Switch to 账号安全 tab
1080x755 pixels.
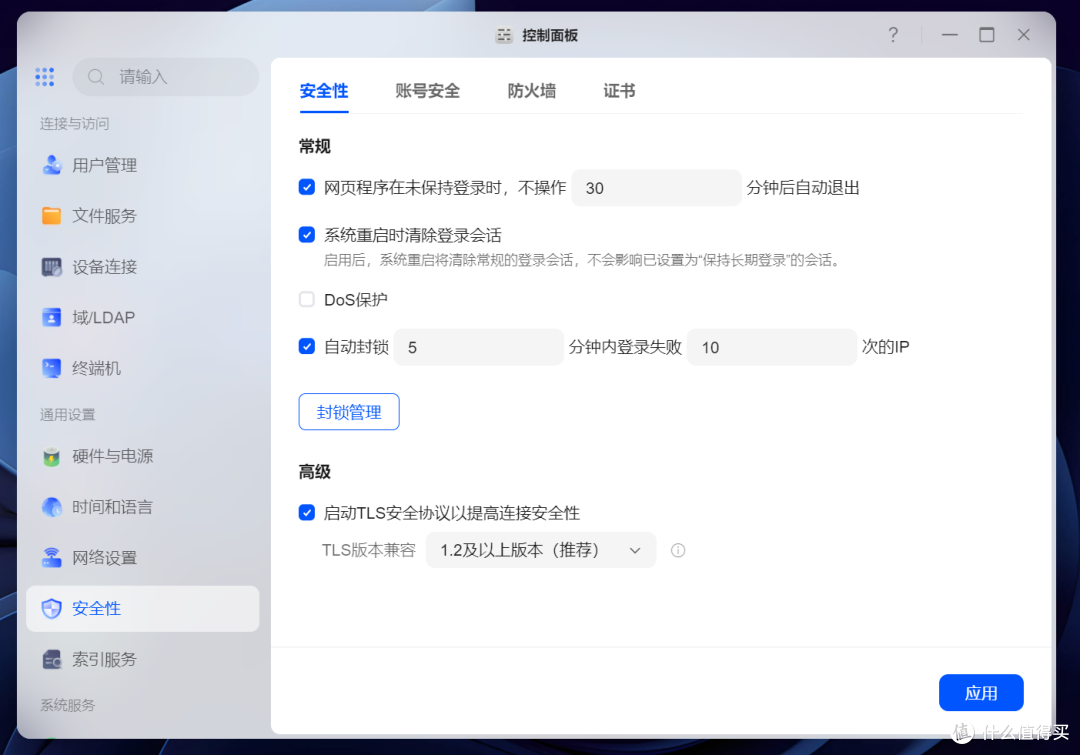tap(427, 91)
